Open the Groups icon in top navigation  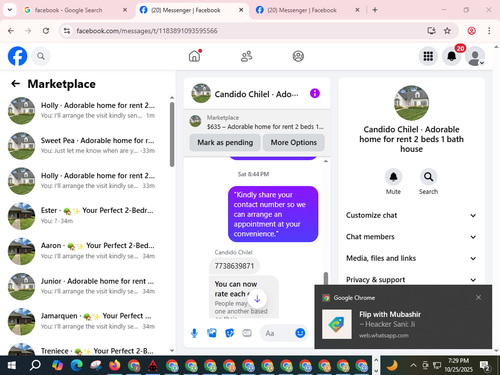[x=298, y=56]
